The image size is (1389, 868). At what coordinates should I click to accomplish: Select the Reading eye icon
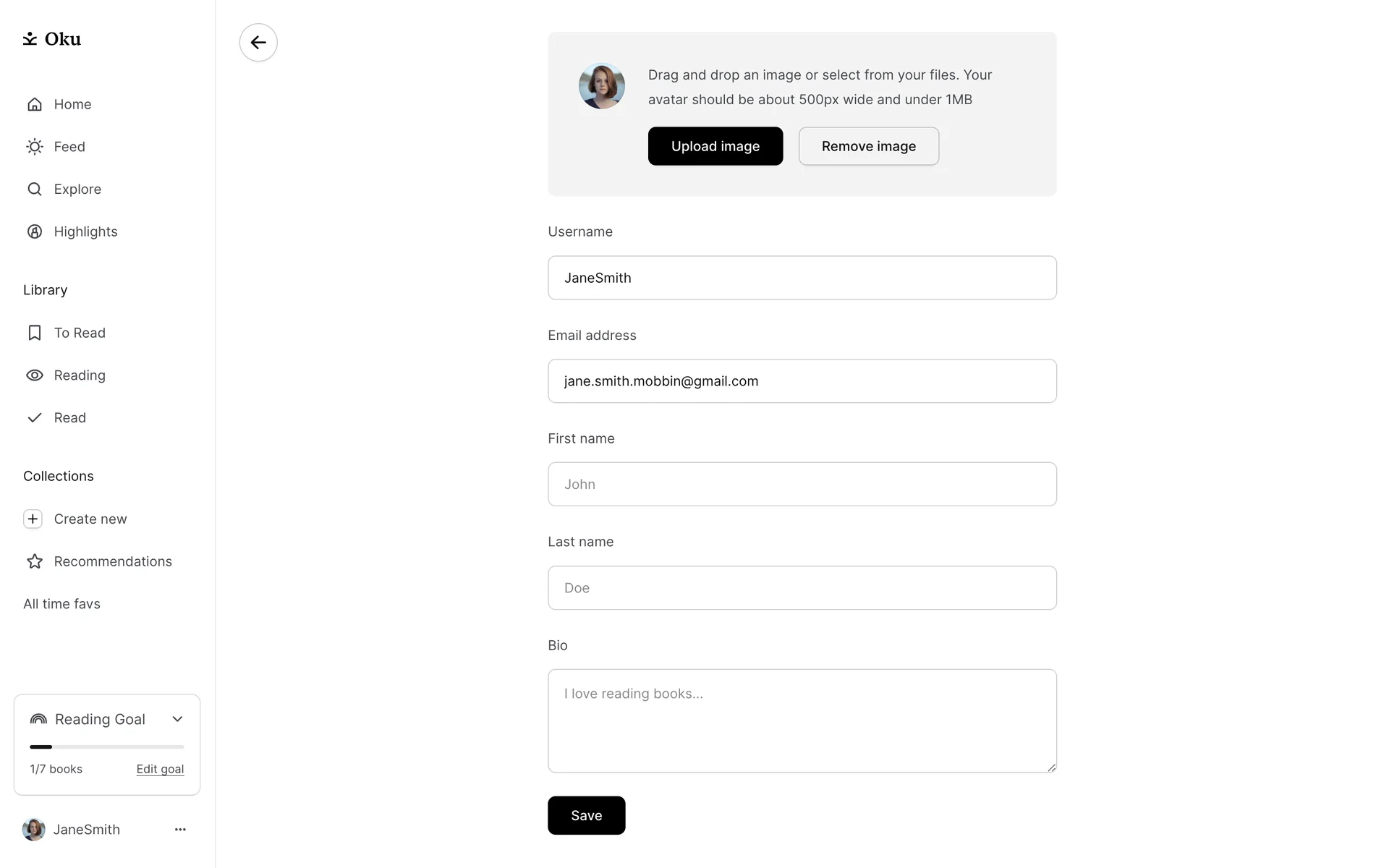point(35,375)
